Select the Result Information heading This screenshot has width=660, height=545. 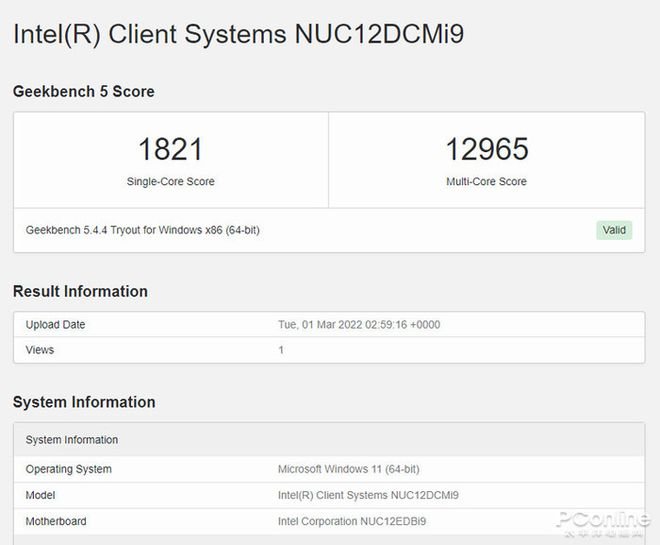click(80, 291)
